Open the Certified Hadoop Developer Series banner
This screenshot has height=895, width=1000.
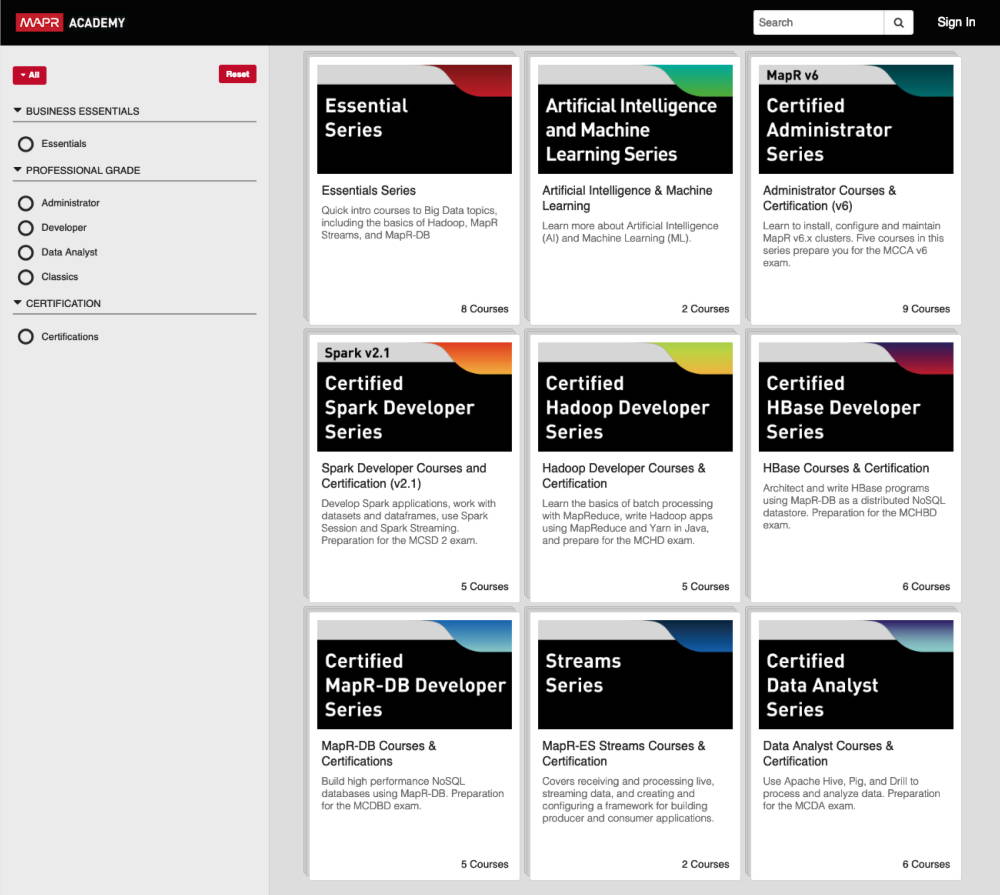[x=635, y=397]
